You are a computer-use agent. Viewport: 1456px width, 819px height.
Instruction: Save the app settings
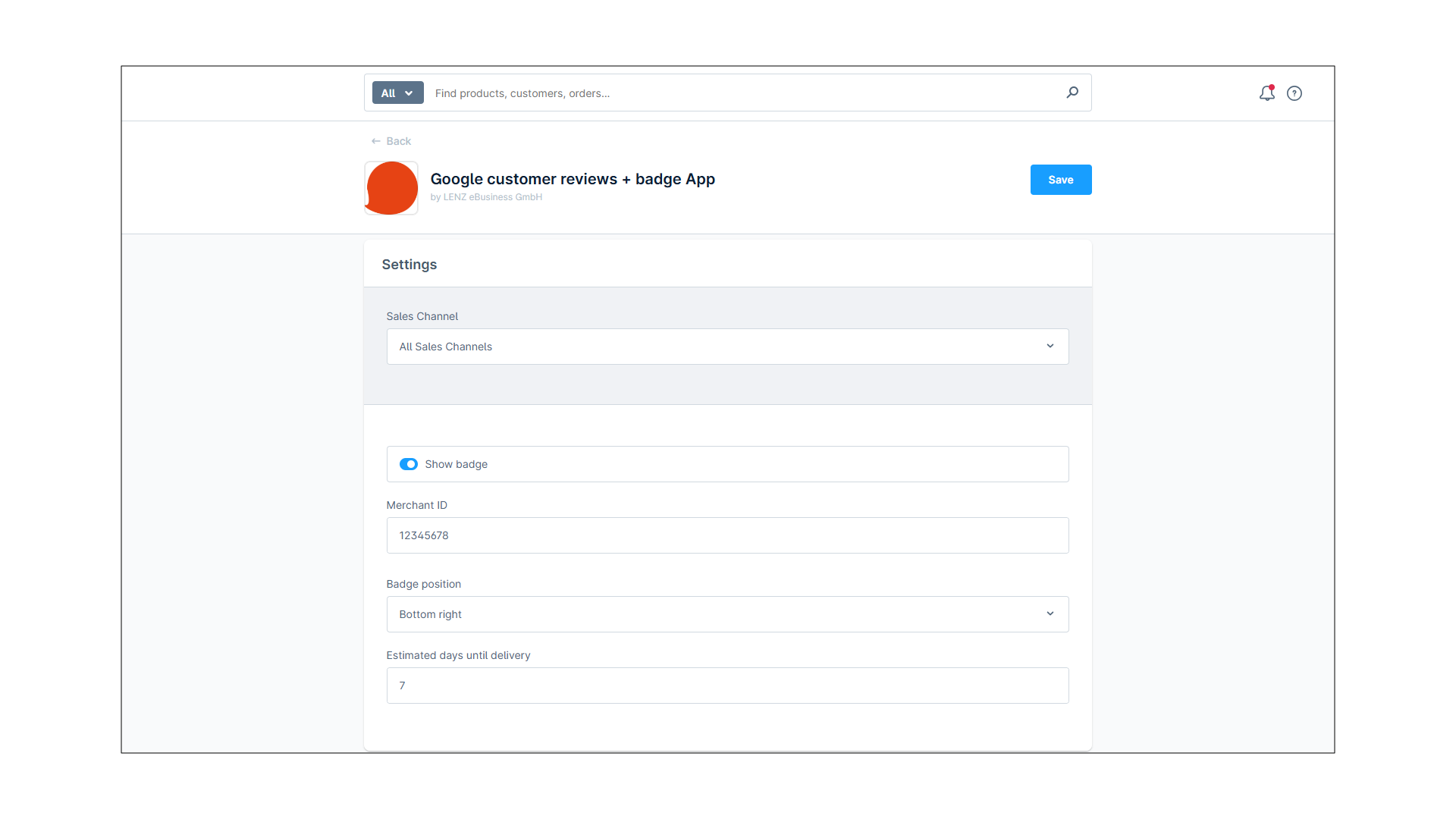[1061, 180]
